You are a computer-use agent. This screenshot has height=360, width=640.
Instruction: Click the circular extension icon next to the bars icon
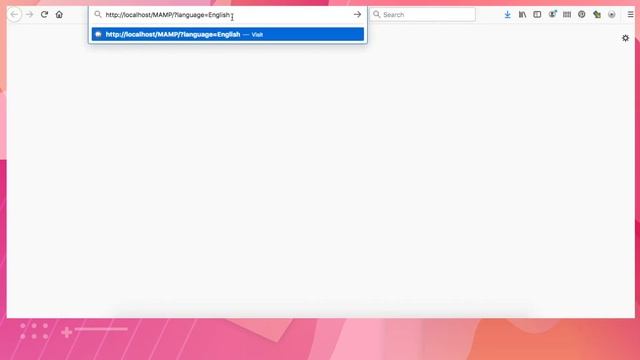pos(582,15)
